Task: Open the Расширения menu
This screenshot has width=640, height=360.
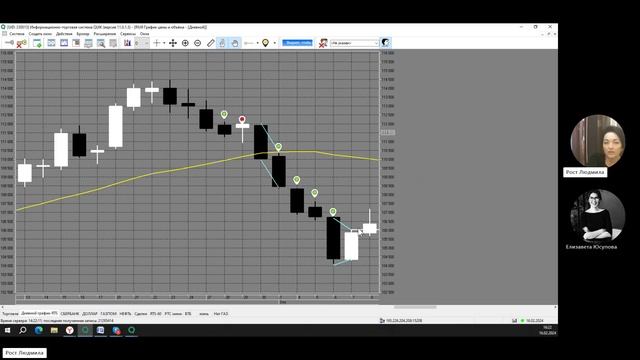Action: [105, 34]
